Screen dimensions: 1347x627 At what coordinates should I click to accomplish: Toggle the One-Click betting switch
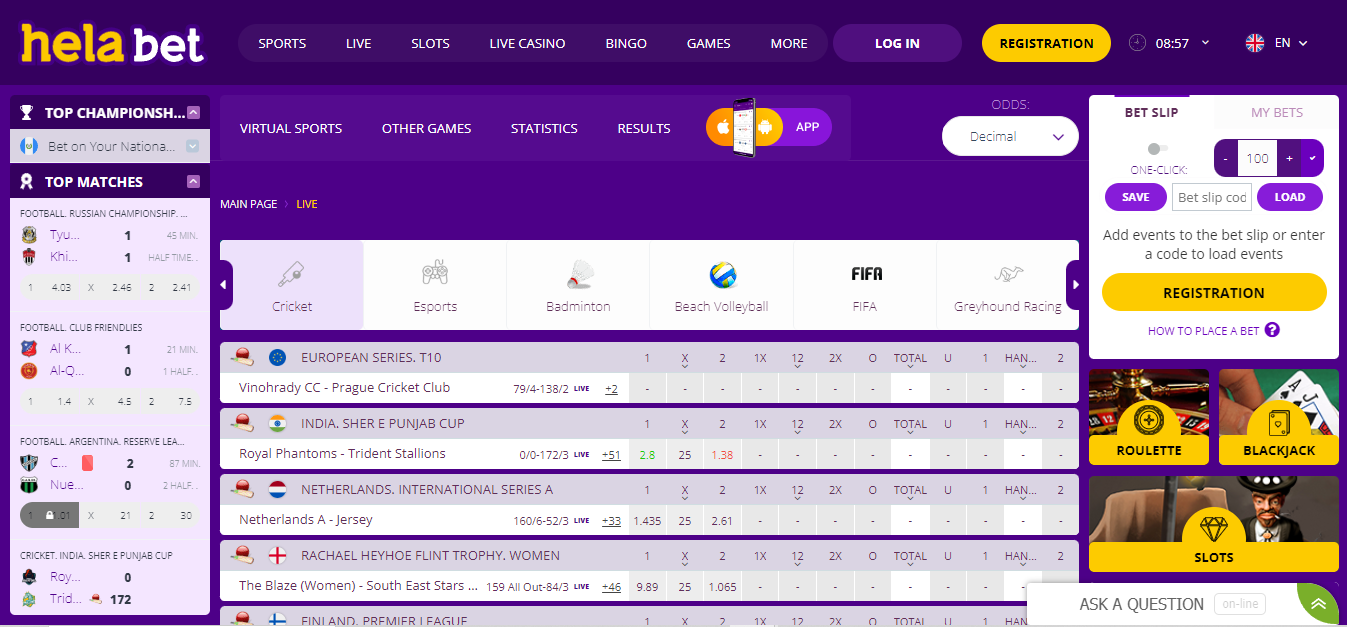1158,148
